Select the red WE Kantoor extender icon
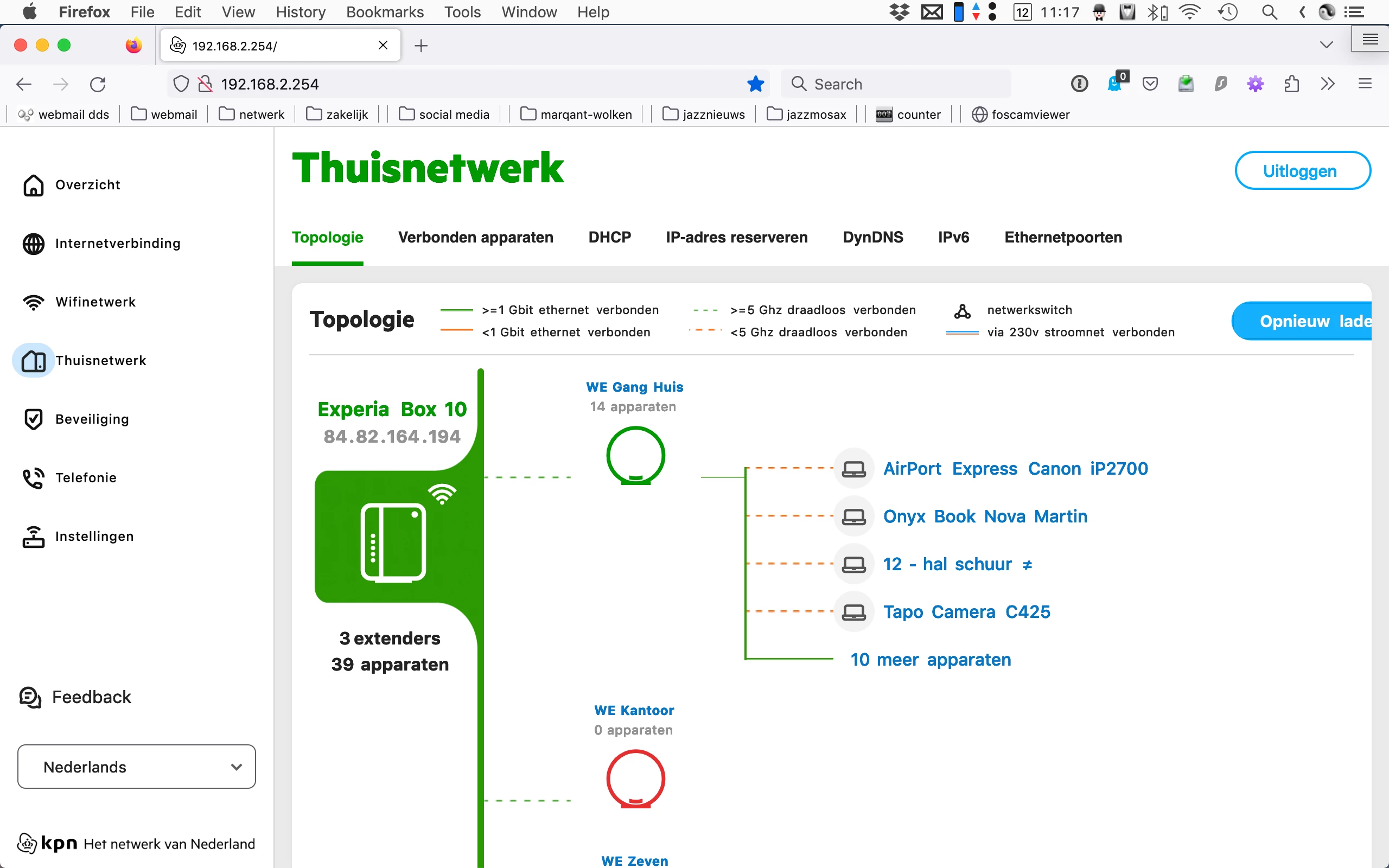1389x868 pixels. pyautogui.click(x=635, y=779)
